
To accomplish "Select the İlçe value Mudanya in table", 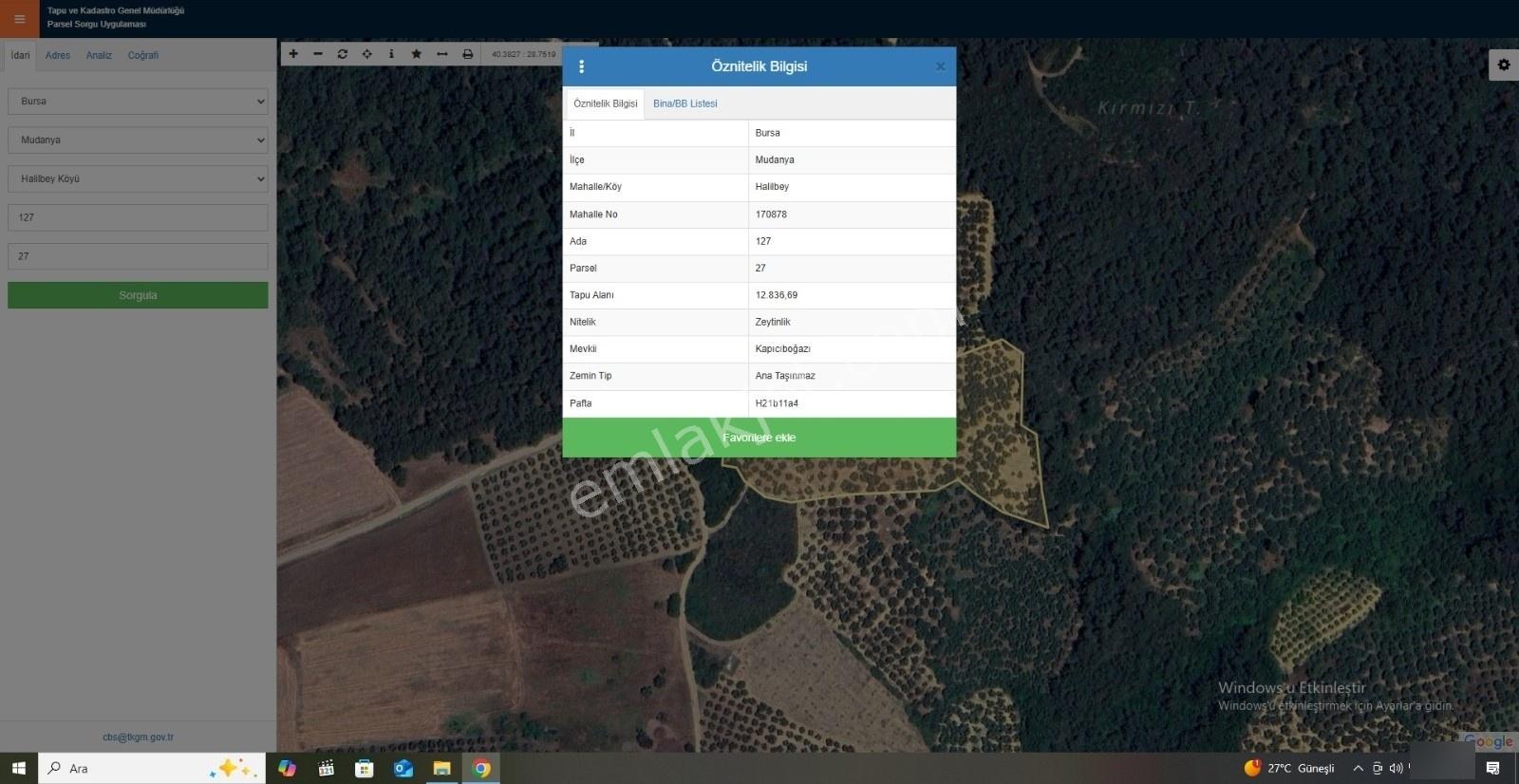I will click(x=775, y=159).
